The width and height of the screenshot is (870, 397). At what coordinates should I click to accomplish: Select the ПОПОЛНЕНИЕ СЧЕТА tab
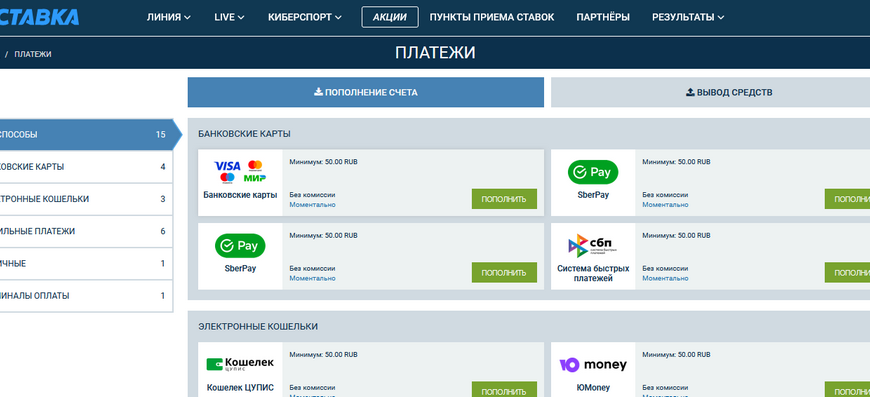tap(366, 92)
